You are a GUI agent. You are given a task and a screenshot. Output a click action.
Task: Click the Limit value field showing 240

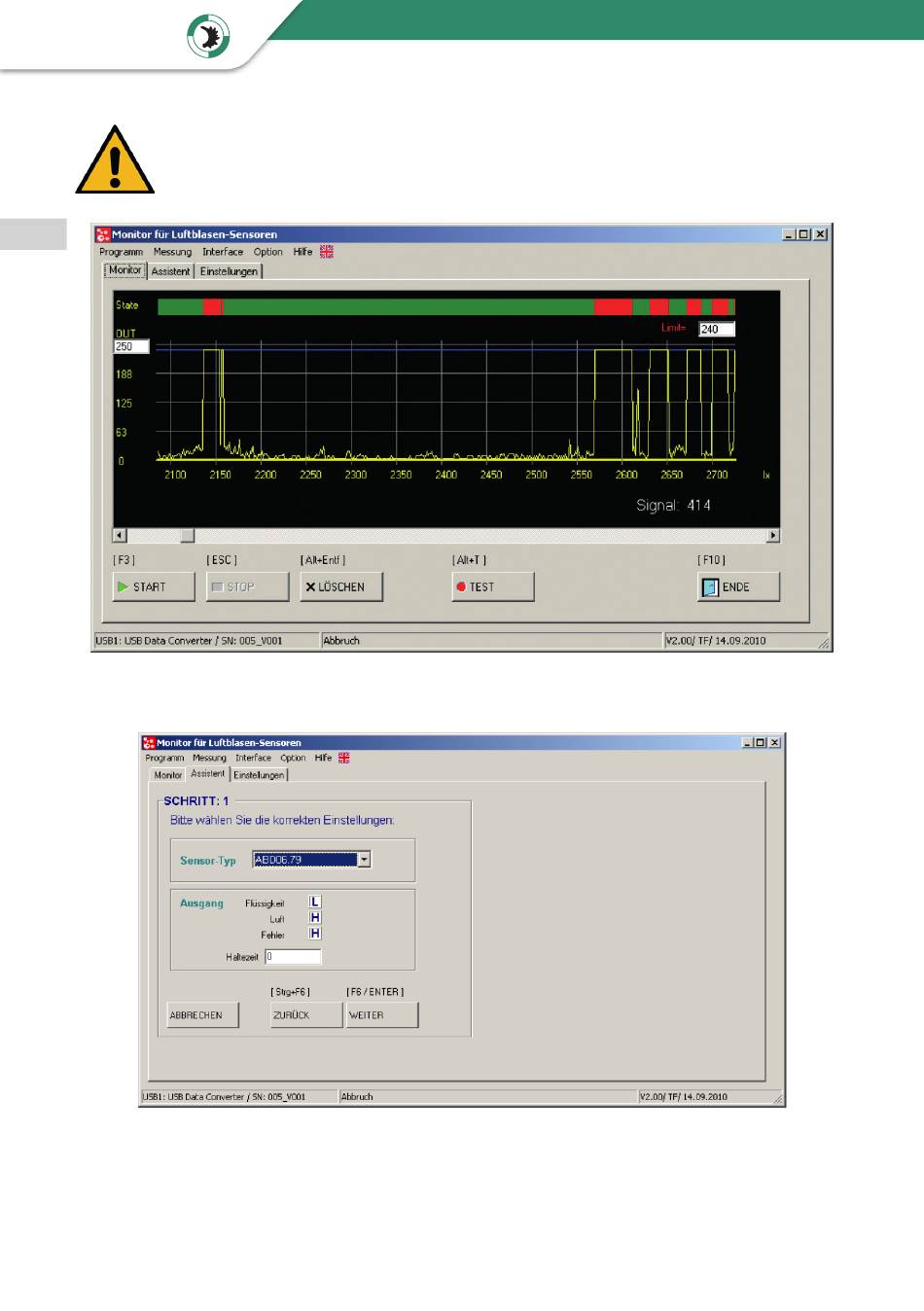[x=717, y=329]
